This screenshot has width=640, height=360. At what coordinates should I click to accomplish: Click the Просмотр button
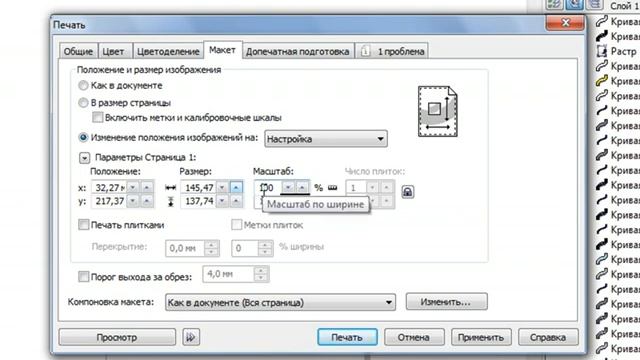tap(117, 337)
